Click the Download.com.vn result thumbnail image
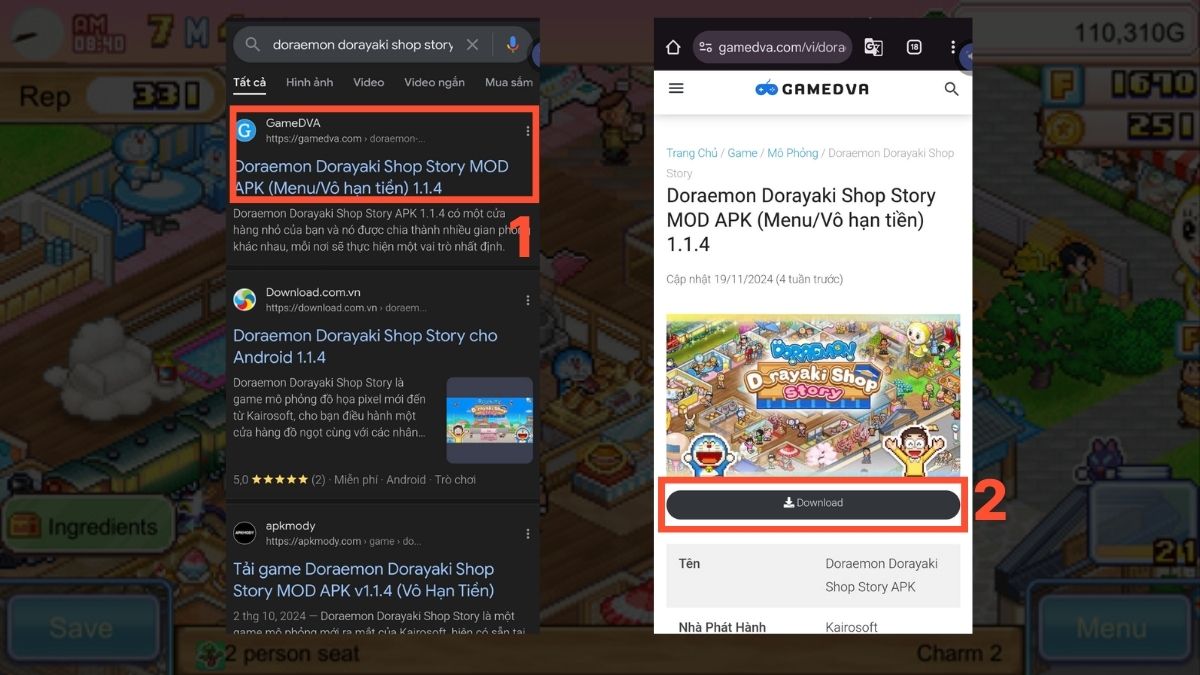 (x=489, y=420)
